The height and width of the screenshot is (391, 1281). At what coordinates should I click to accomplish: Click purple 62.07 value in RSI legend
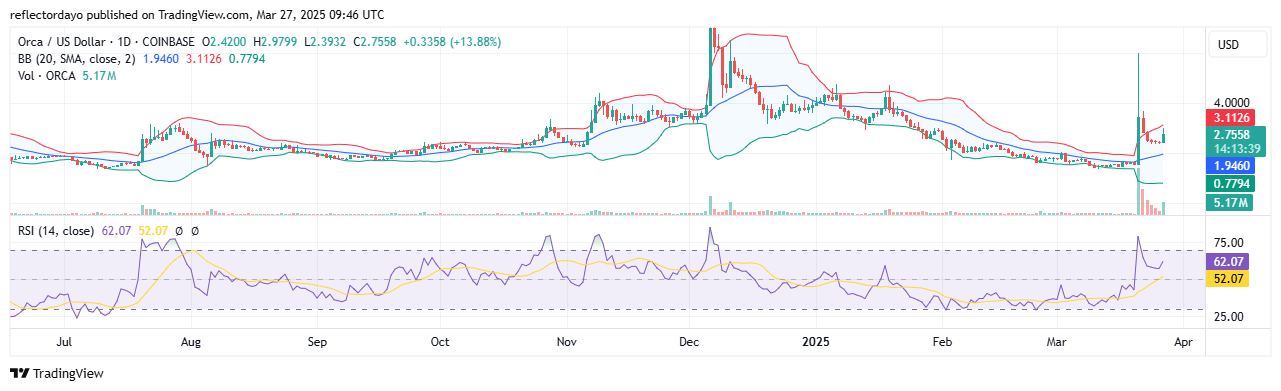point(116,231)
